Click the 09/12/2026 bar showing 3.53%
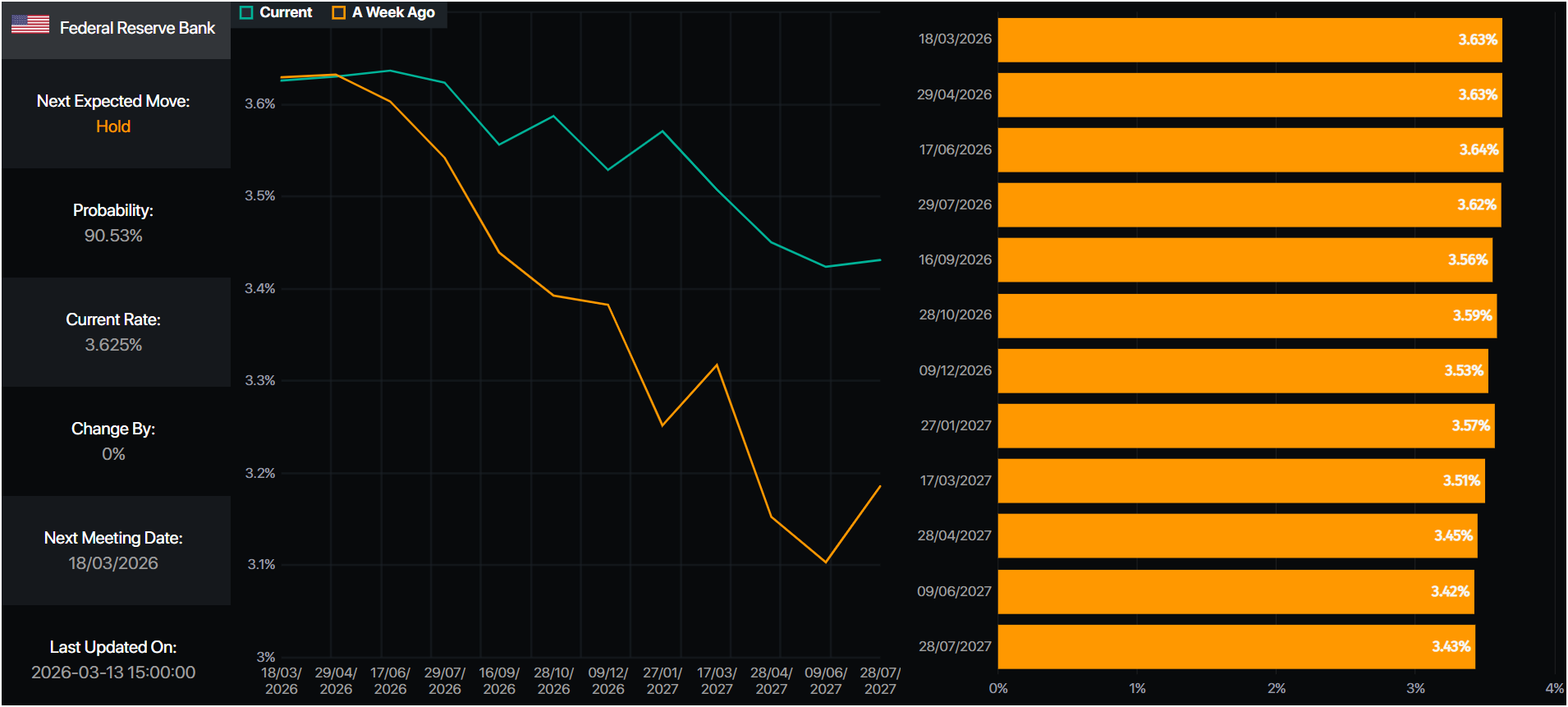 pos(1242,370)
